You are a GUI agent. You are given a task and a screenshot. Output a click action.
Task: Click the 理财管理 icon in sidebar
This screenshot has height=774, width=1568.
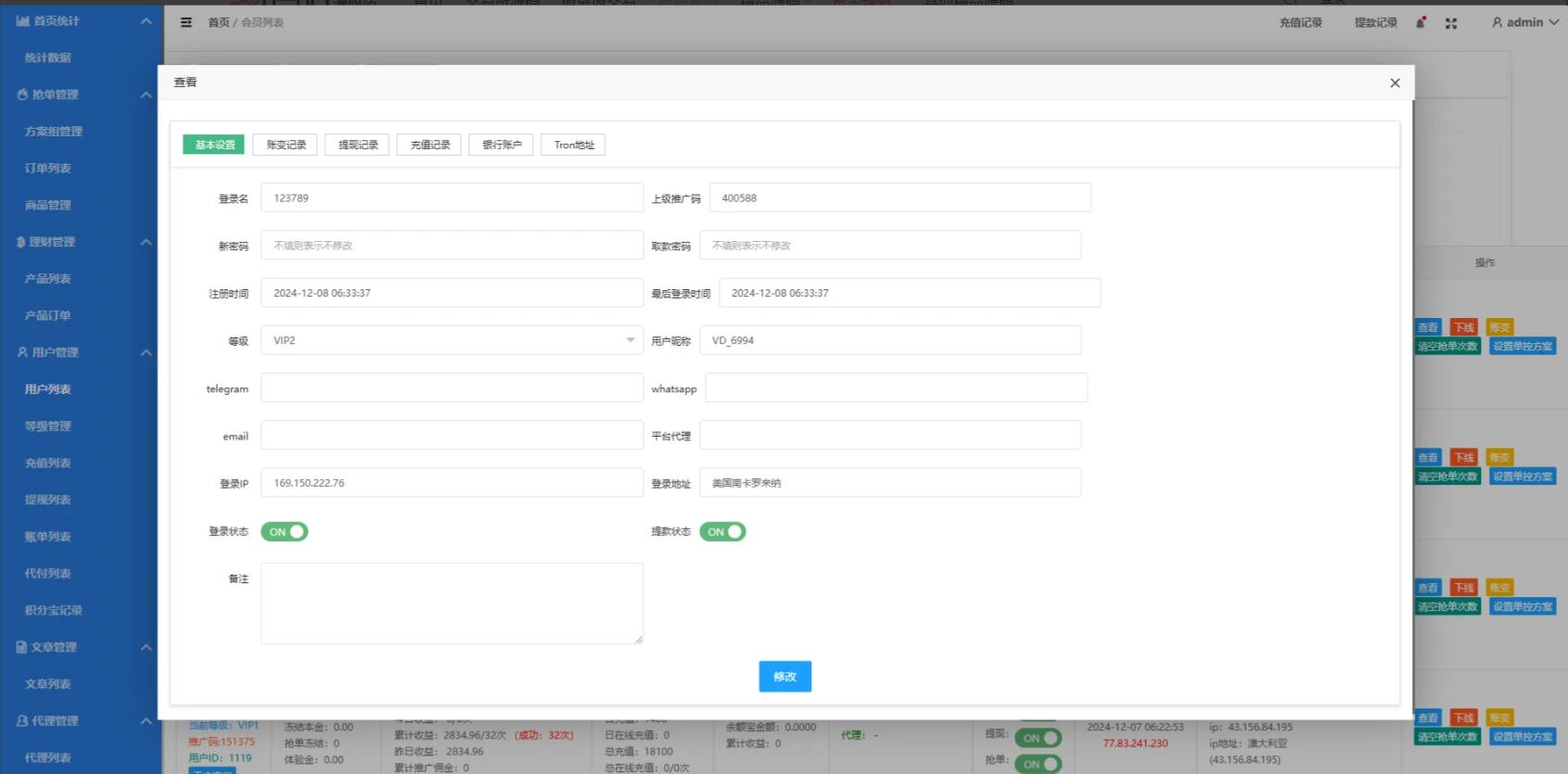[20, 242]
